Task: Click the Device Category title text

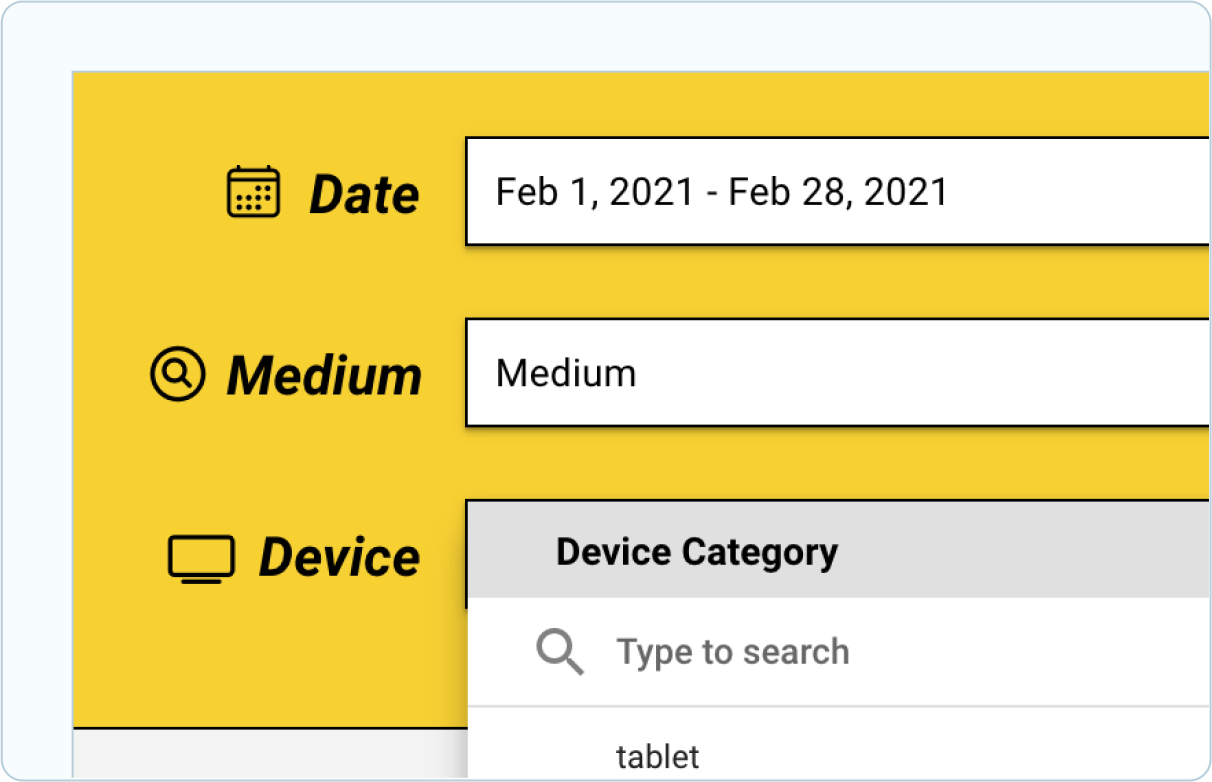Action: (697, 552)
